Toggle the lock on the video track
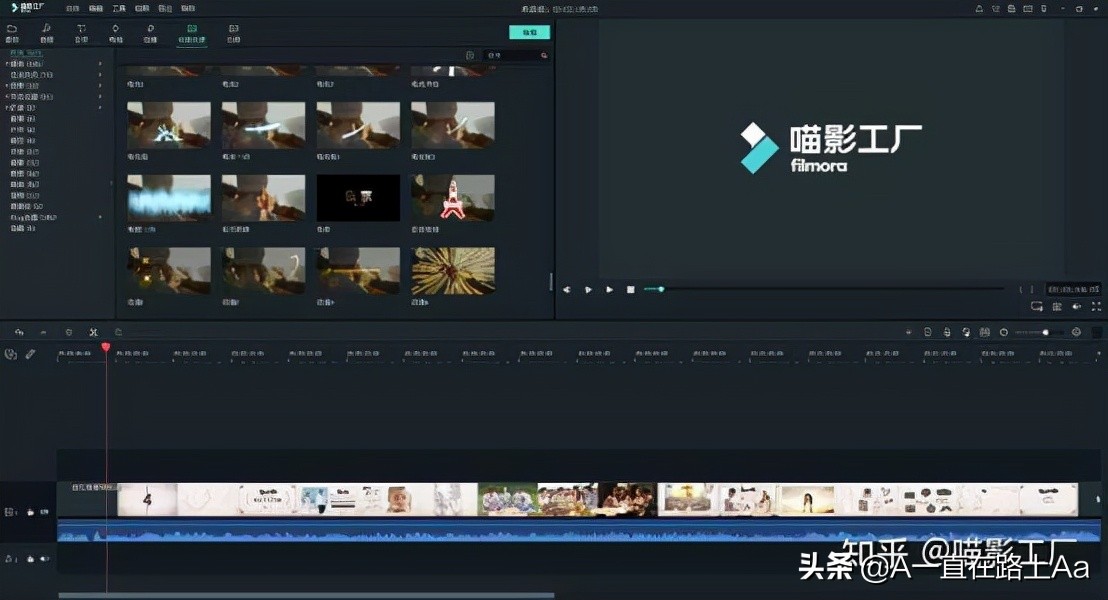Viewport: 1108px width, 600px height. coord(30,512)
